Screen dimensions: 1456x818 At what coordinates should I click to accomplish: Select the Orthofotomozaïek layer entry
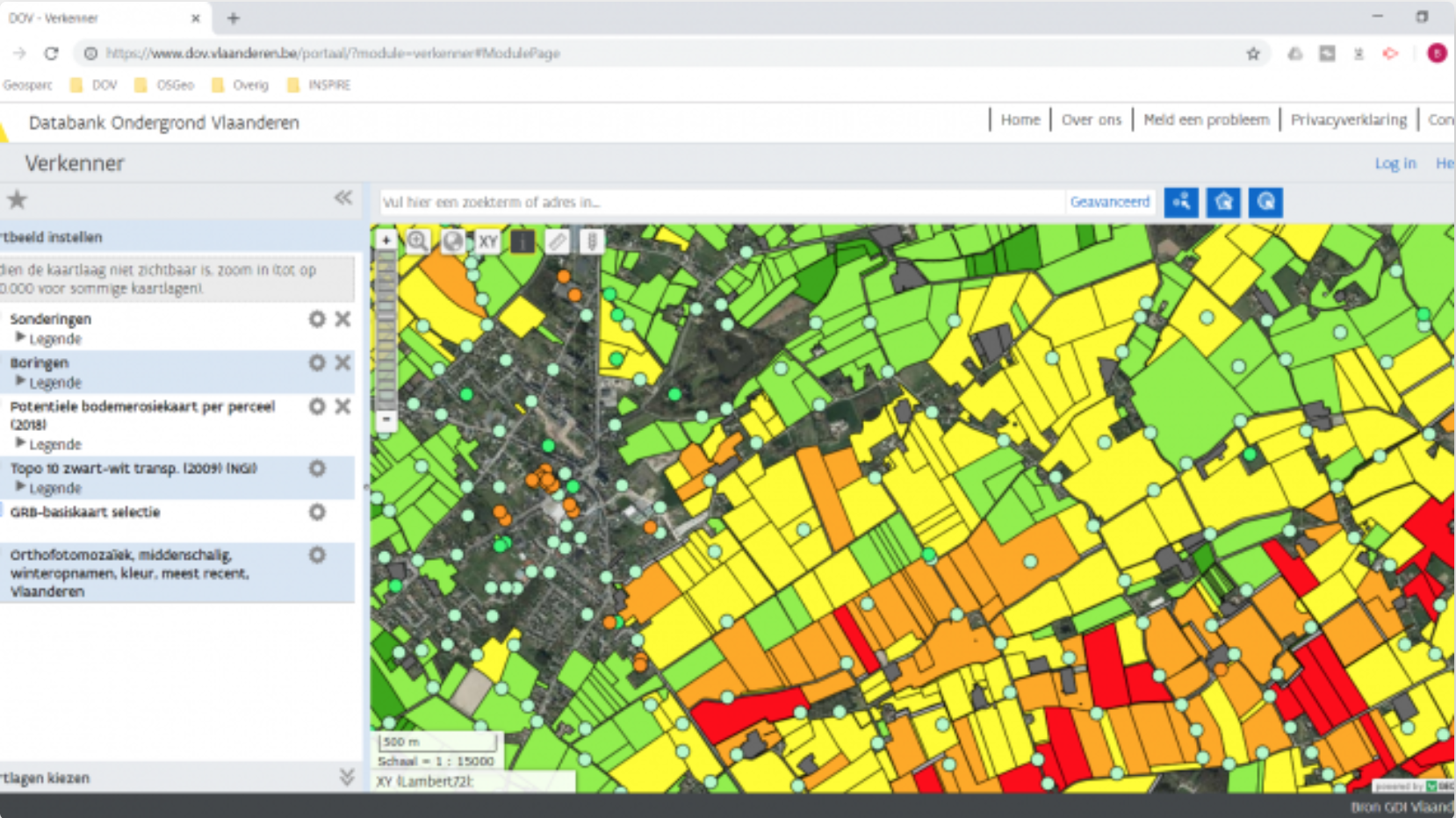(x=129, y=573)
